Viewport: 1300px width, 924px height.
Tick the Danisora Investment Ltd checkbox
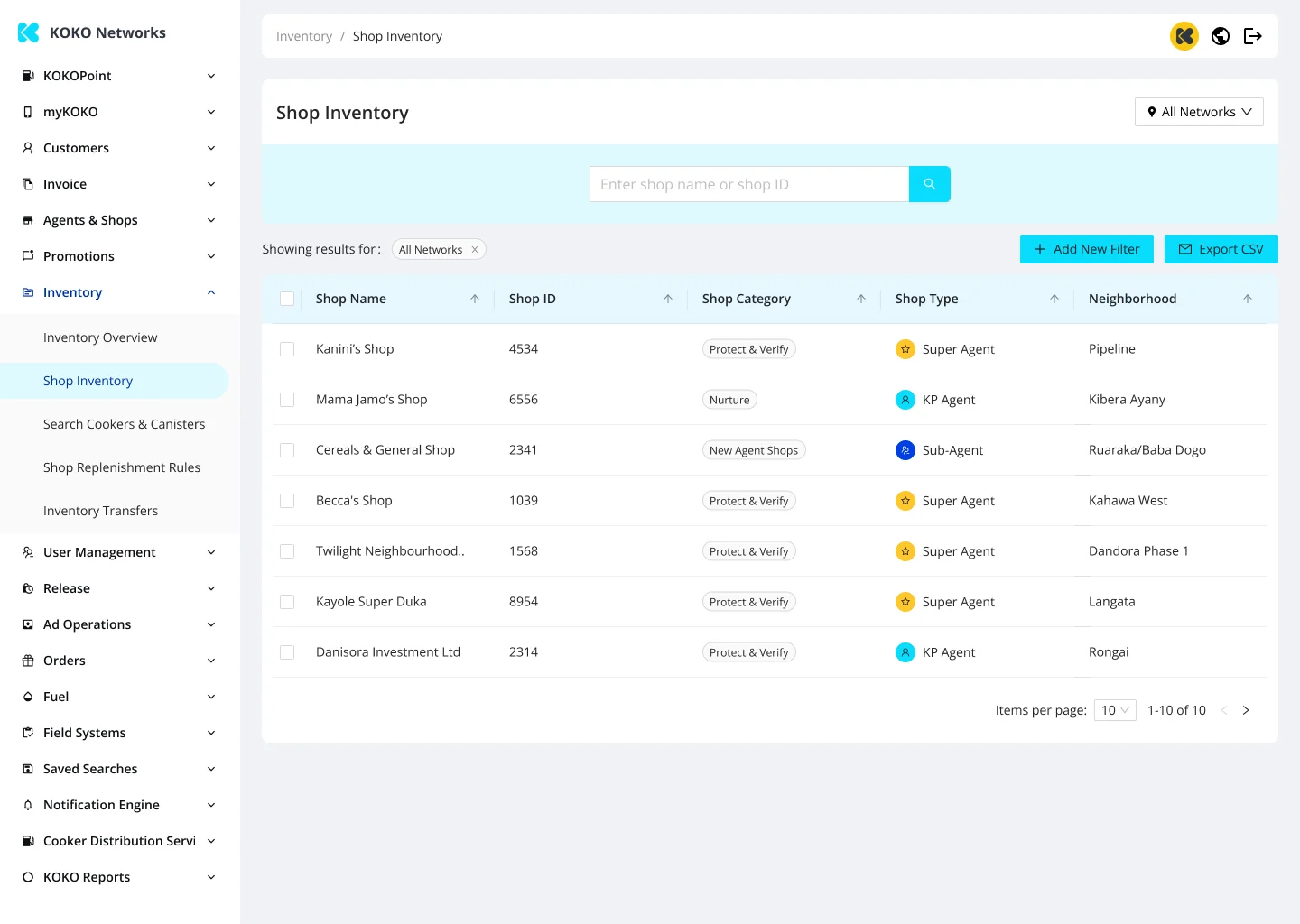pos(287,652)
